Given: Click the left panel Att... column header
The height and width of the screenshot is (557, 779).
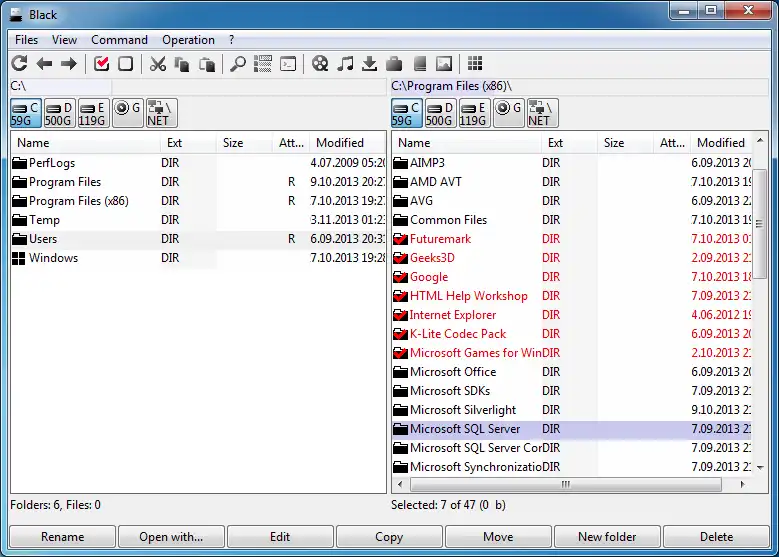Looking at the screenshot, I should [x=291, y=143].
